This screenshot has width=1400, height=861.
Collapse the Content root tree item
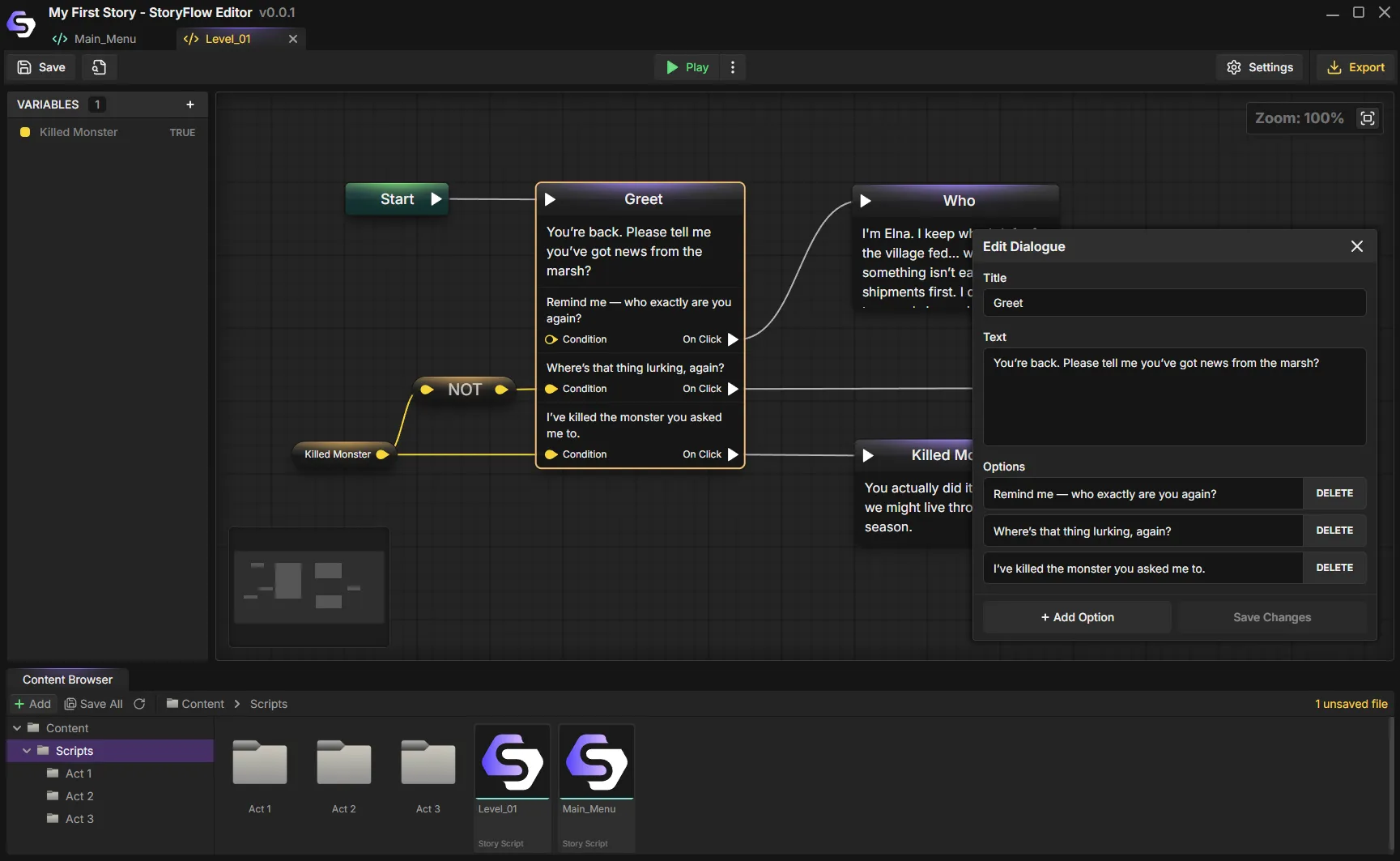pyautogui.click(x=17, y=727)
